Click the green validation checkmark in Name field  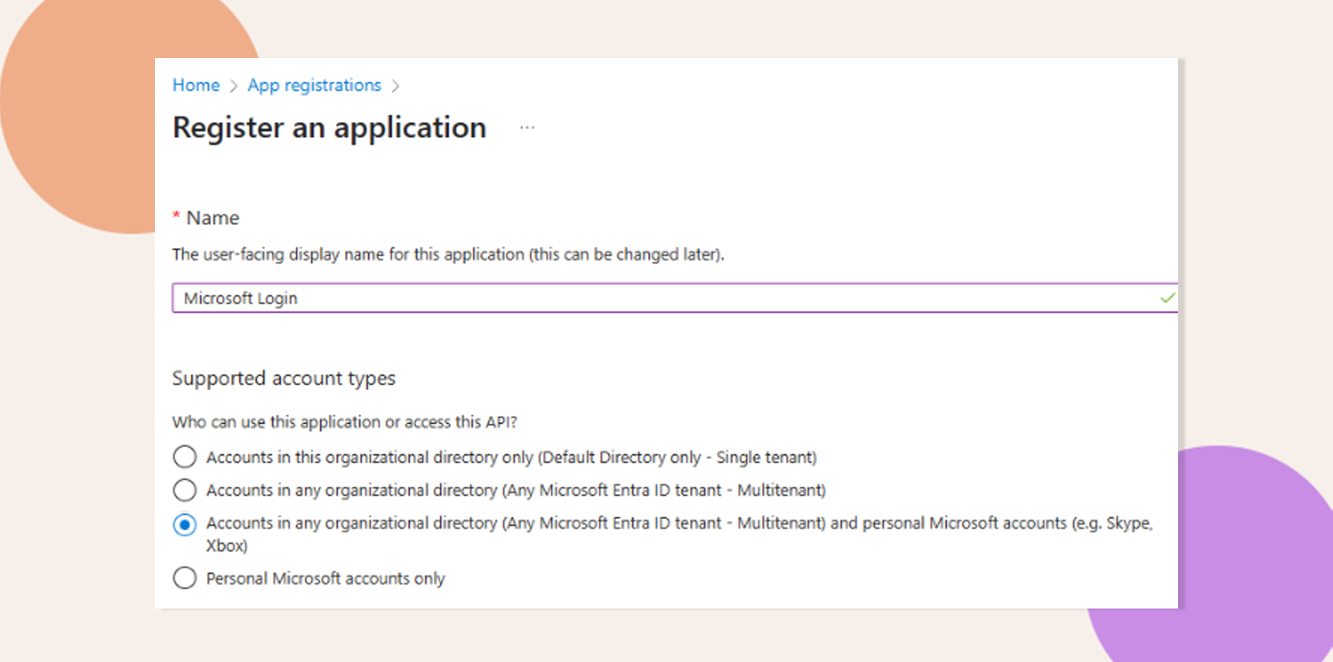(x=1166, y=298)
